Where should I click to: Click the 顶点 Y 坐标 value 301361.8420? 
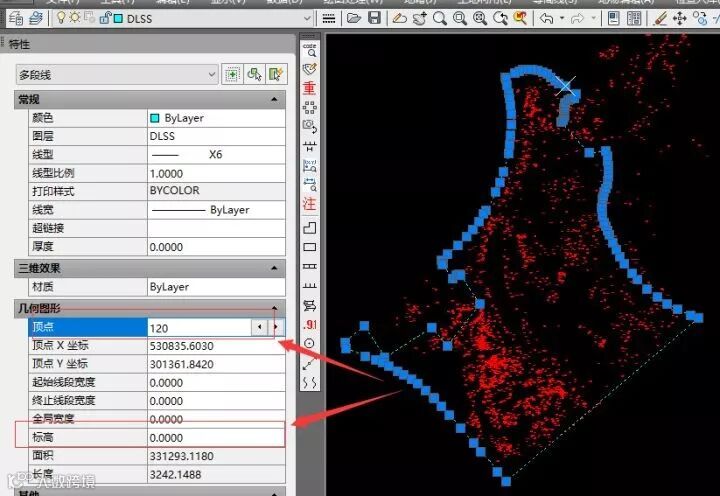click(216, 364)
